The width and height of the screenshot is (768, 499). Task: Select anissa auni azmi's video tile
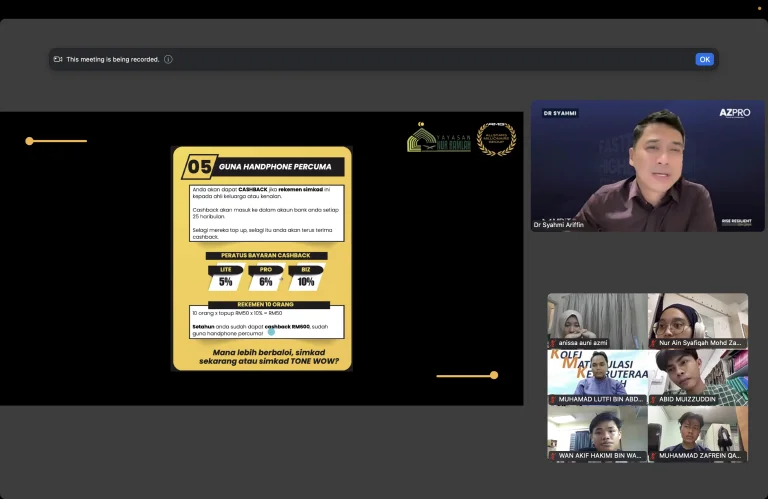pos(597,317)
